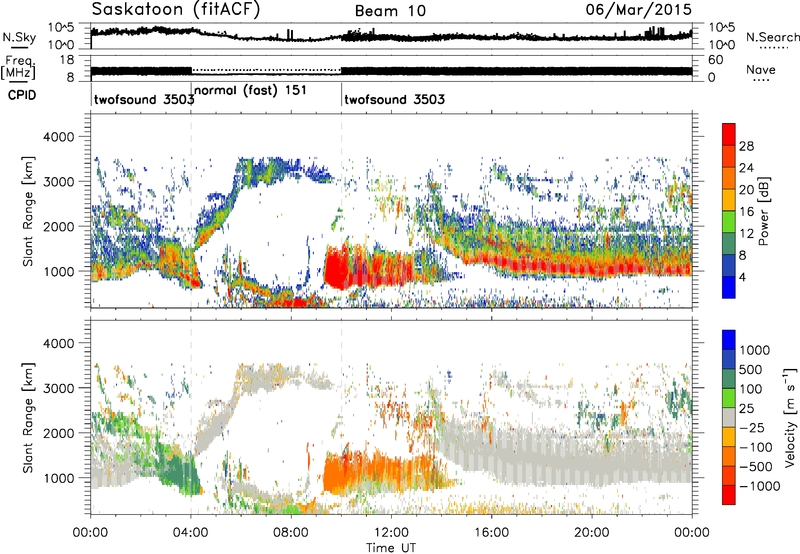
Task: Pick the bright blue bottom Power colorbar segment
Action: pos(729,288)
